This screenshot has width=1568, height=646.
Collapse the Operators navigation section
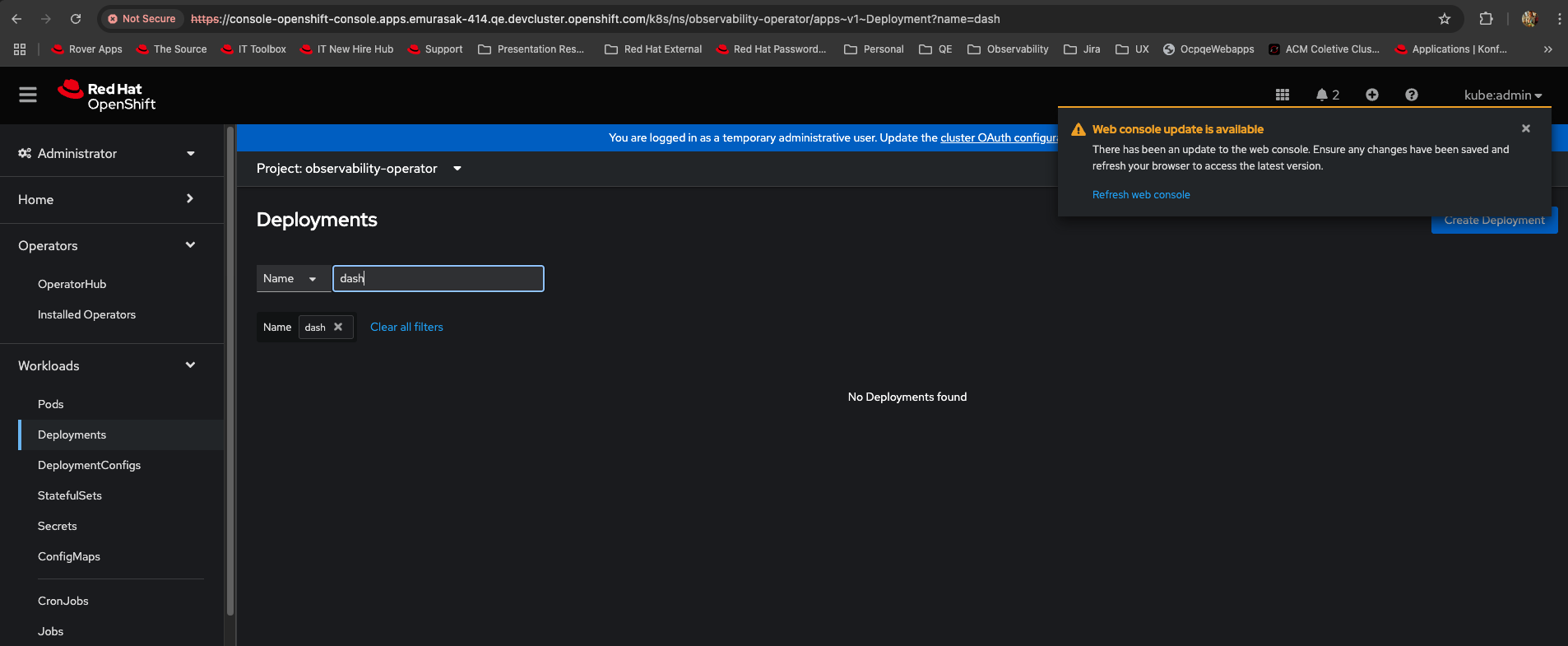click(x=107, y=245)
